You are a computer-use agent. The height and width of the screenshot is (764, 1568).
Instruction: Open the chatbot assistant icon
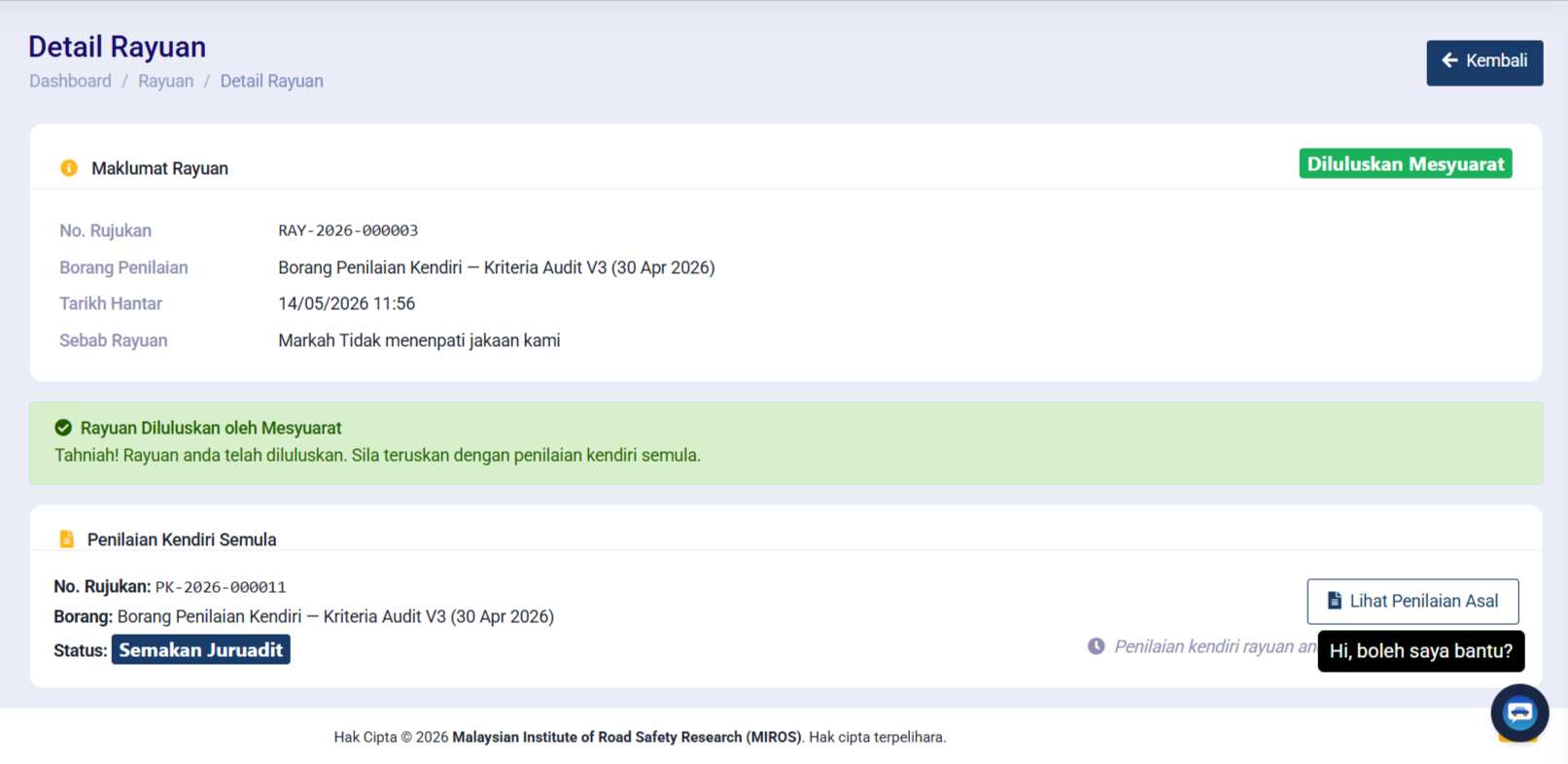coord(1519,712)
